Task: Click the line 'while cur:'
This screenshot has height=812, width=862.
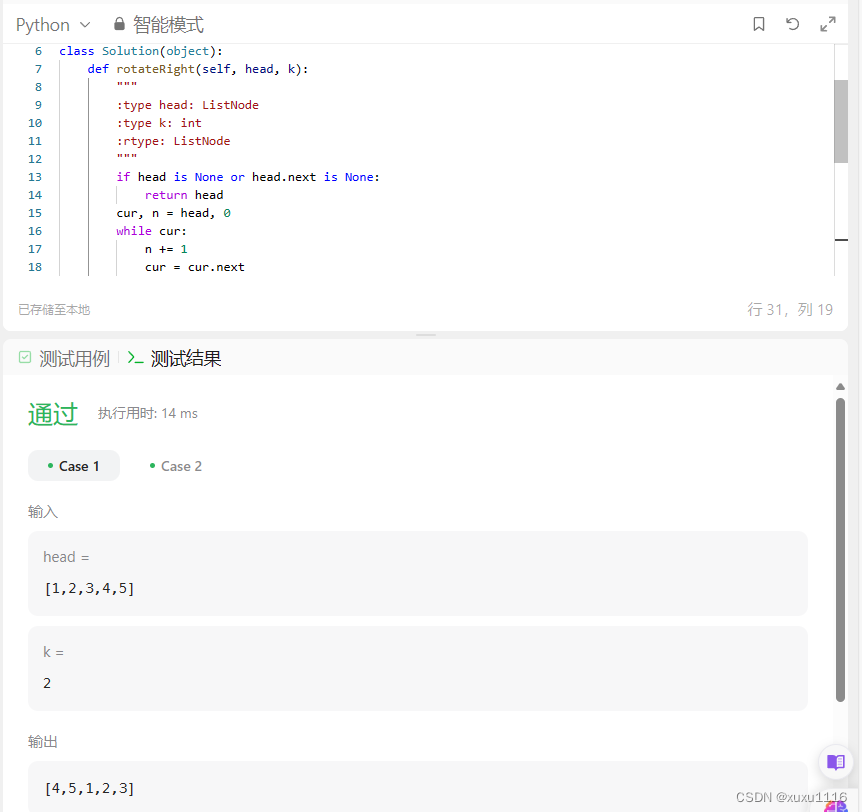Action: pyautogui.click(x=152, y=231)
